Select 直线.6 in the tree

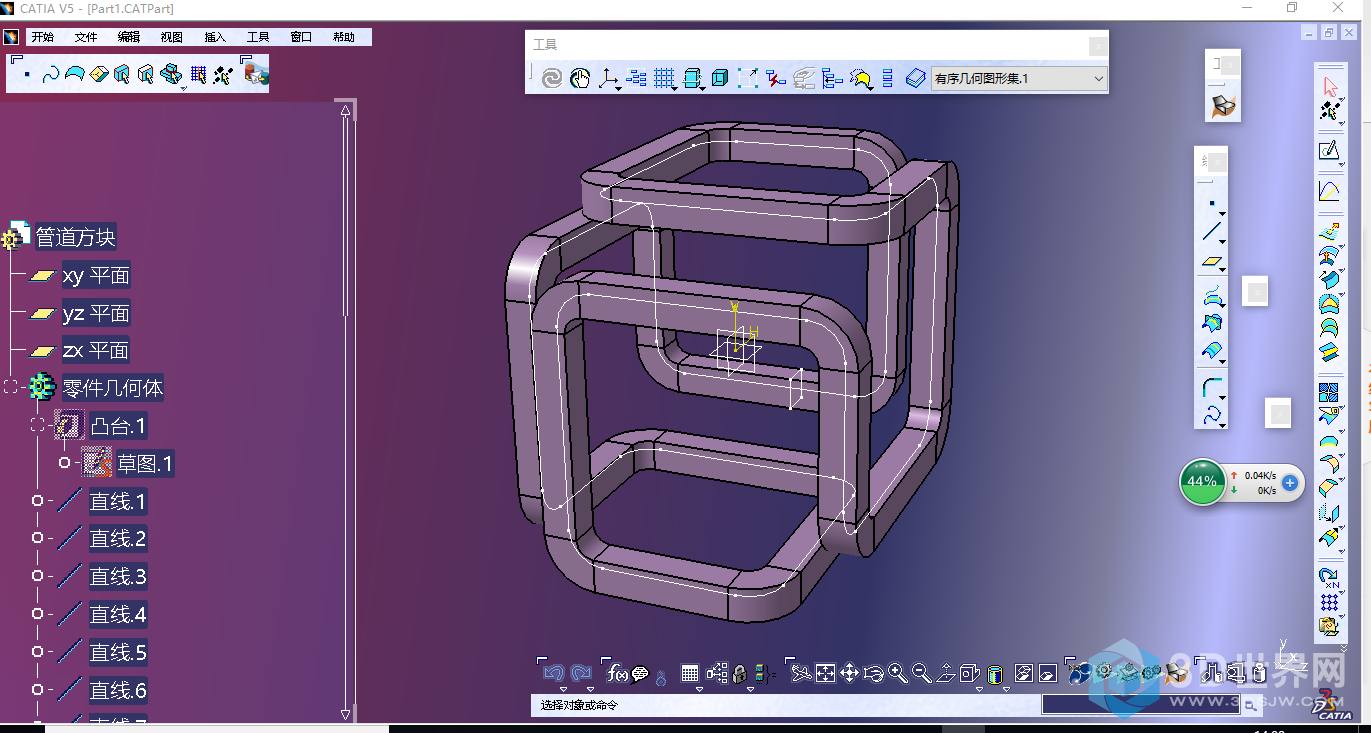[x=118, y=691]
